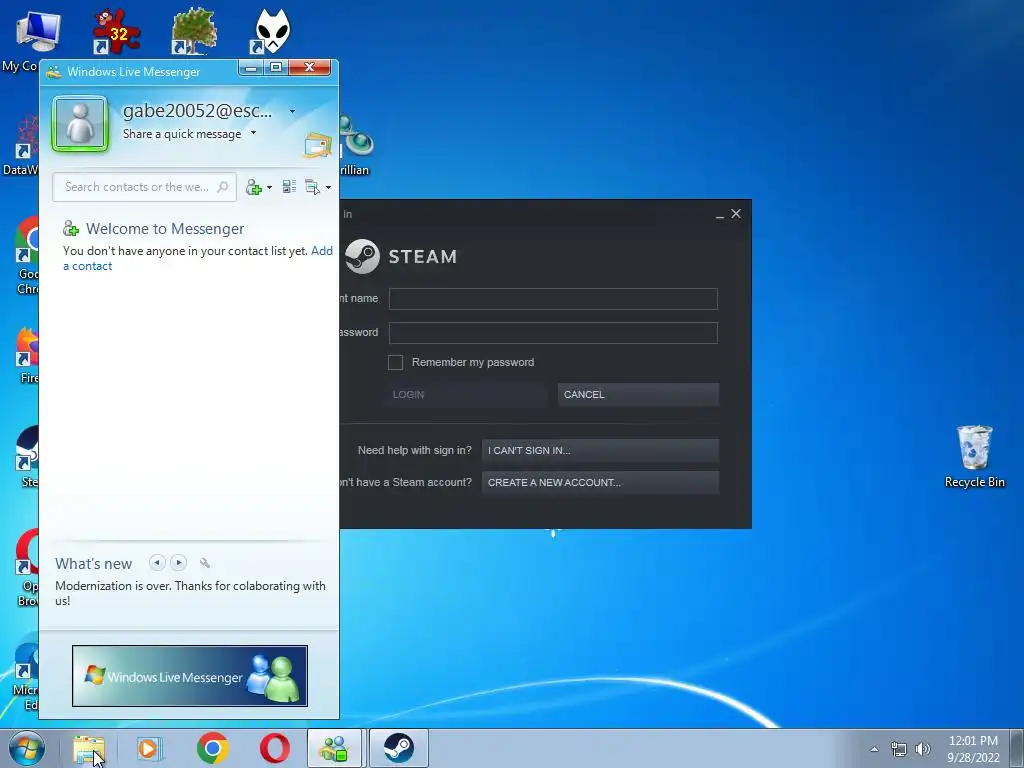Open Windows Media Player taskbar icon
Viewport: 1024px width, 768px height.
[150, 748]
